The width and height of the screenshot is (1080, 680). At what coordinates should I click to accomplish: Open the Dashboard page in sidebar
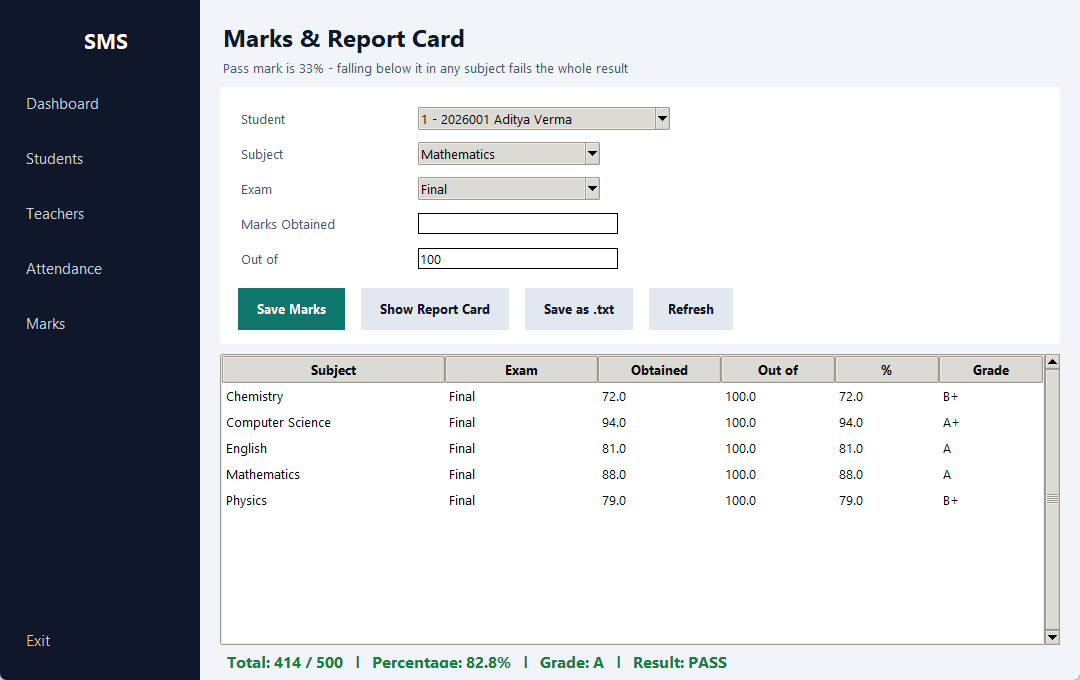click(62, 104)
